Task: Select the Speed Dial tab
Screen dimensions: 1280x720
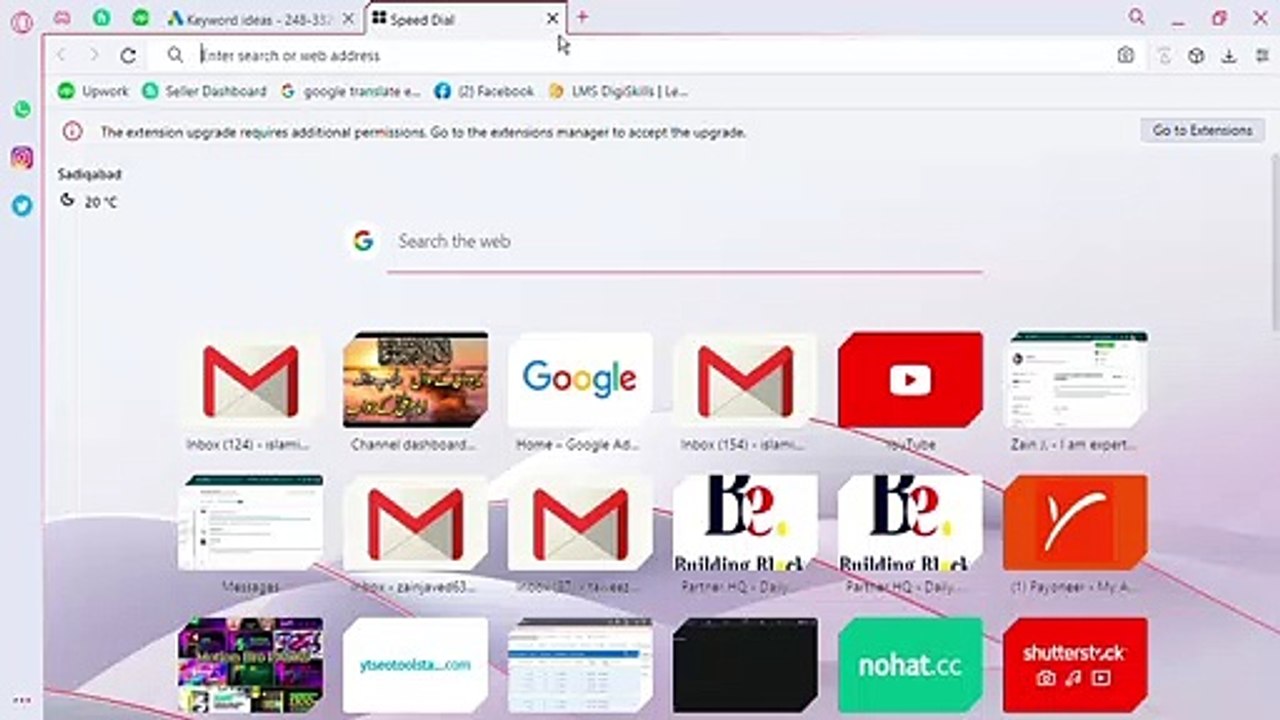Action: point(466,18)
